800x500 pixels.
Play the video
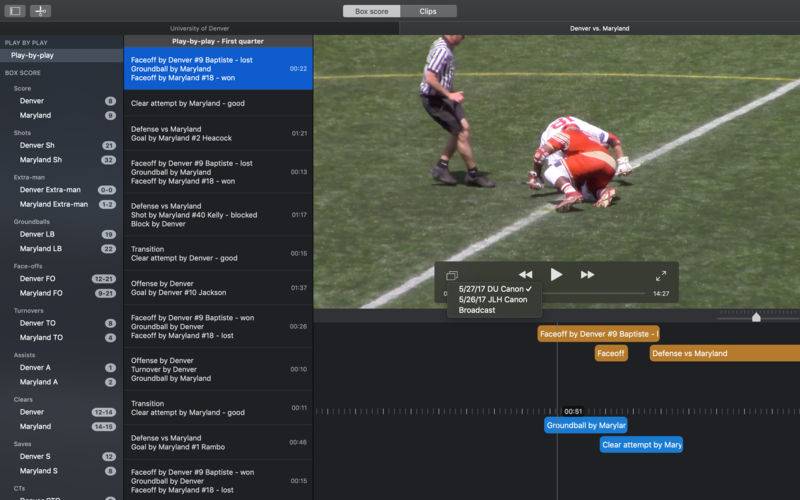coord(556,274)
